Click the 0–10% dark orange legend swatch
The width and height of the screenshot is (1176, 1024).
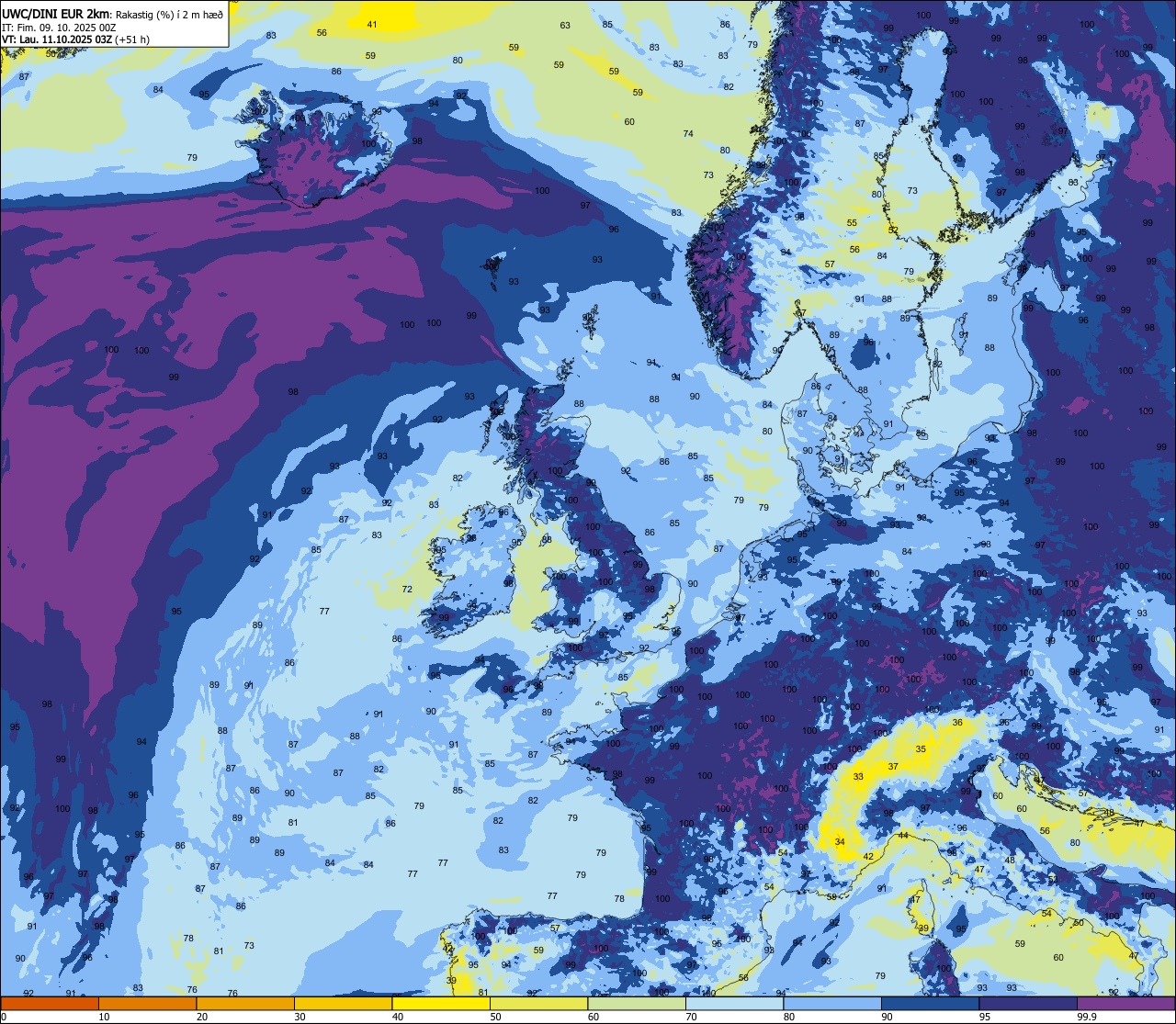pyautogui.click(x=50, y=1003)
